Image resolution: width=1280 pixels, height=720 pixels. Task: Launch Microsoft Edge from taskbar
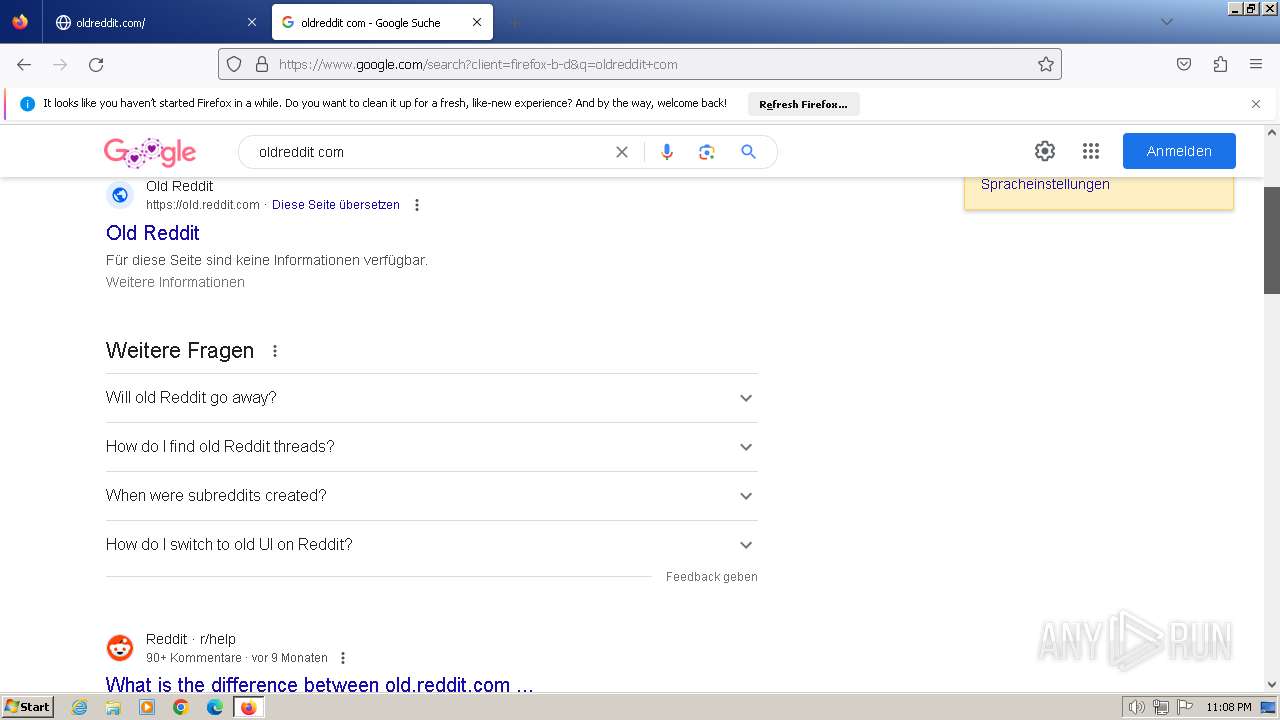pyautogui.click(x=215, y=707)
